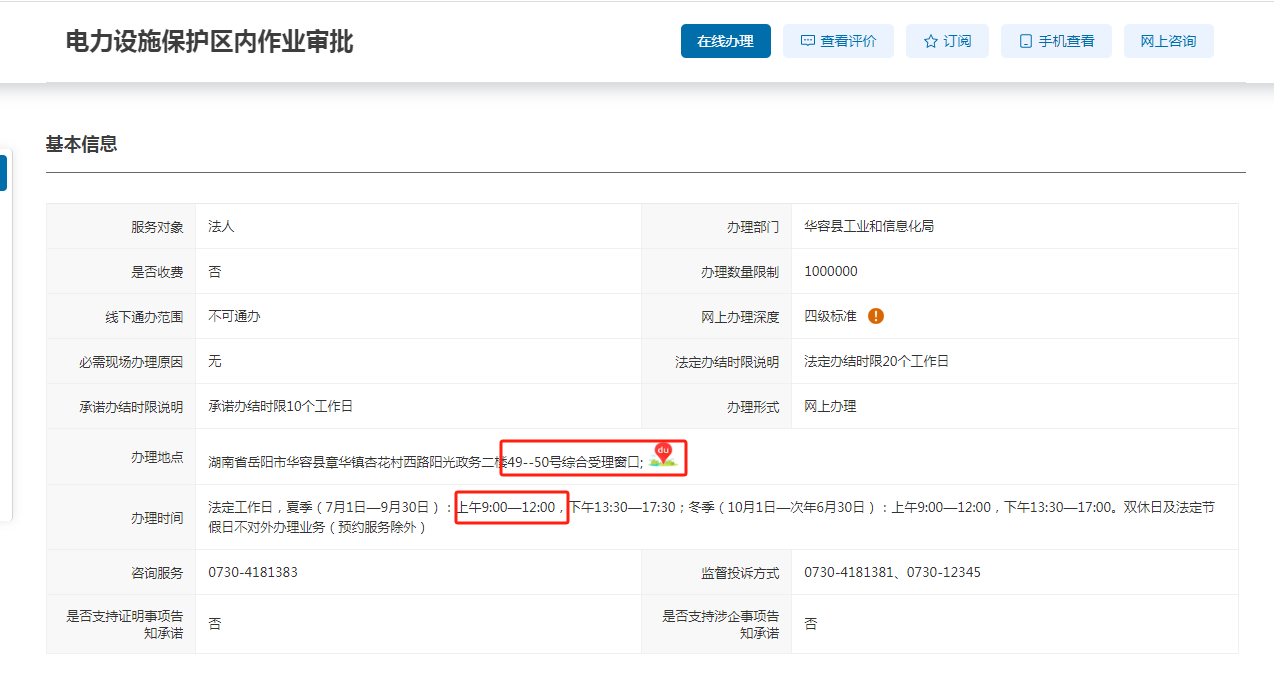Screen dimensions: 1274x694
Task: Click the 网上办理 value
Action: tap(830, 406)
